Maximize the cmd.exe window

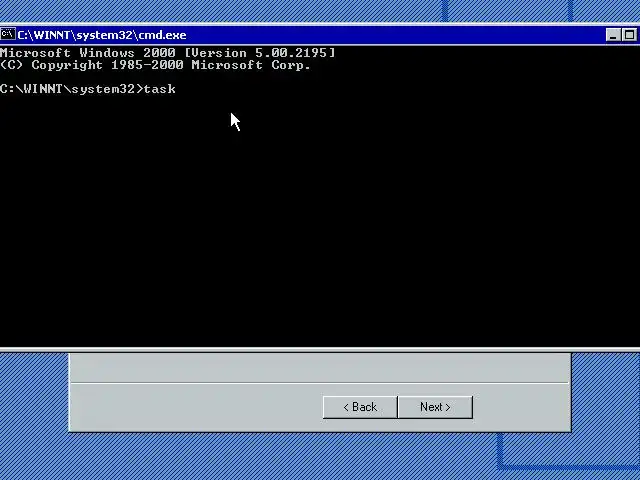coord(629,35)
